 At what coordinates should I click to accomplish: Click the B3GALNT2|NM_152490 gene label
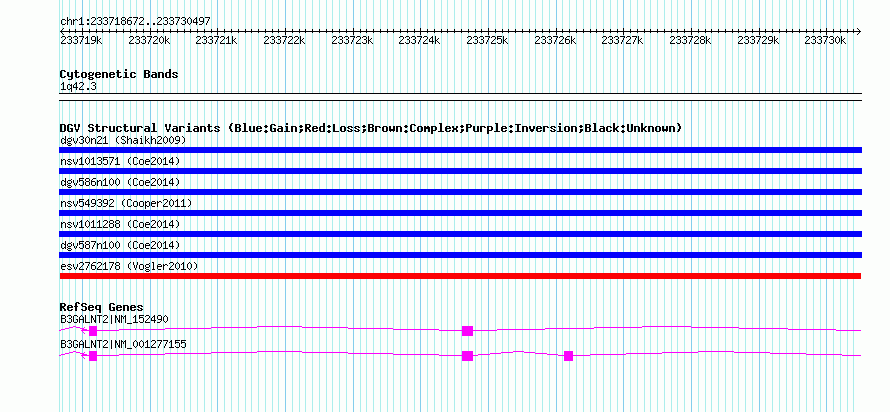114,319
